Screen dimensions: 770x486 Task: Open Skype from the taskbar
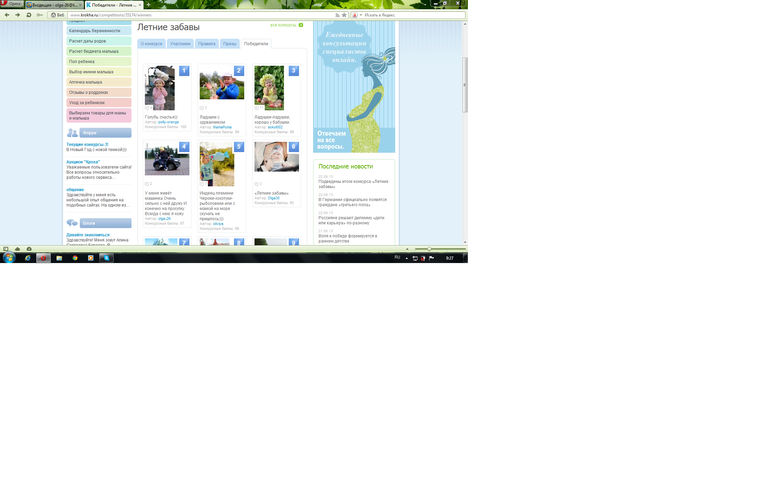point(106,258)
